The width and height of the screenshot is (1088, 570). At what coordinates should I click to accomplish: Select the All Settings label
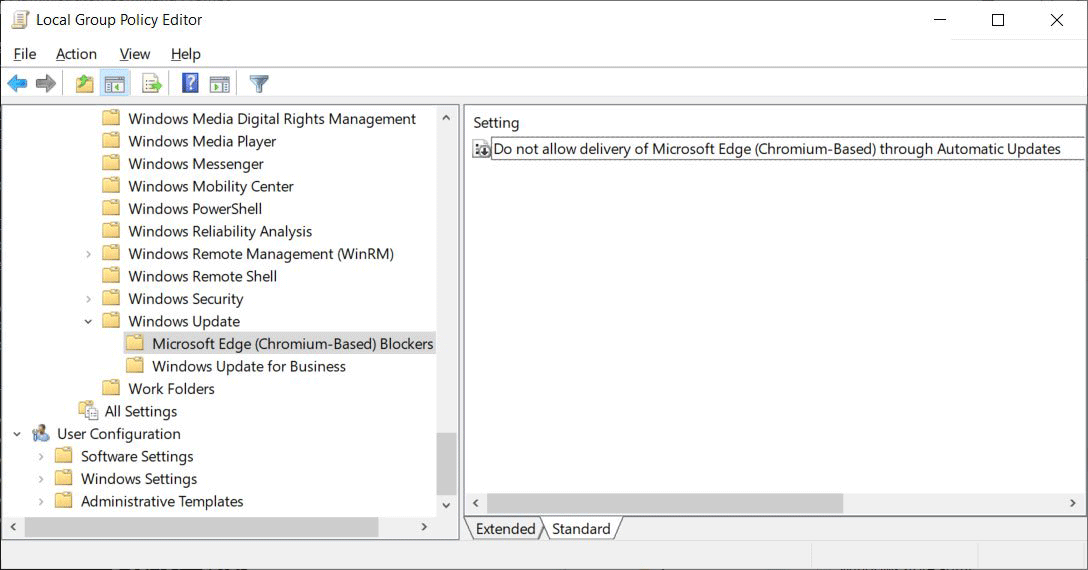(x=141, y=411)
